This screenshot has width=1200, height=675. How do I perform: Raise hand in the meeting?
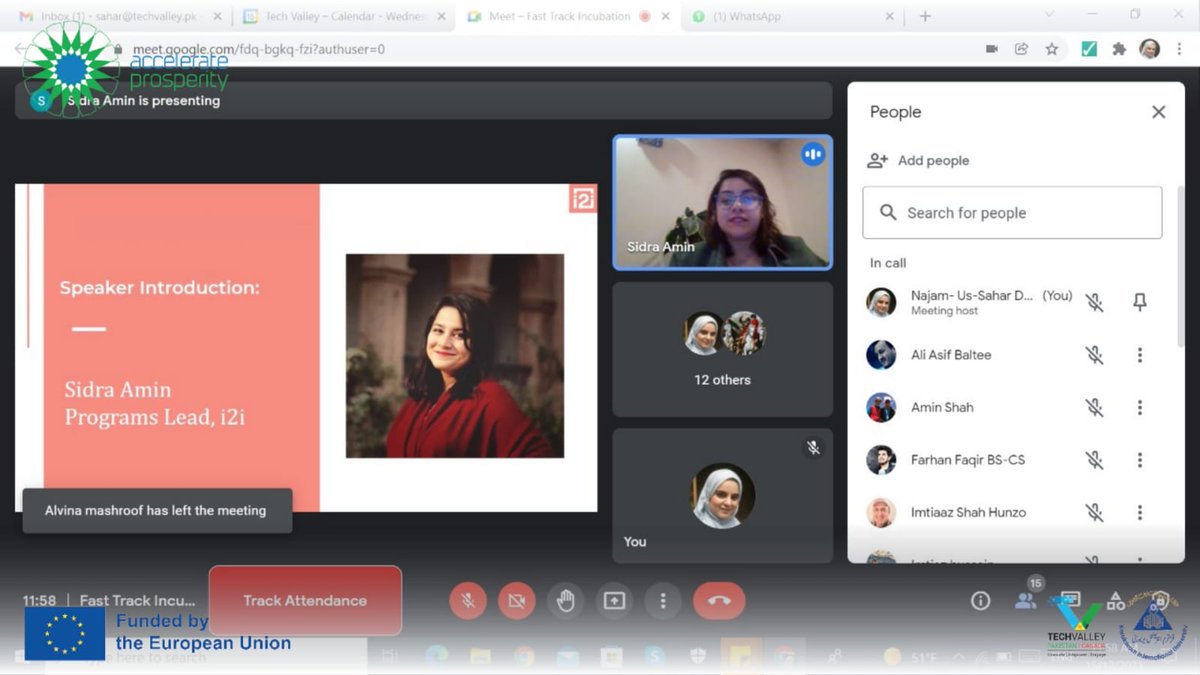pyautogui.click(x=565, y=600)
